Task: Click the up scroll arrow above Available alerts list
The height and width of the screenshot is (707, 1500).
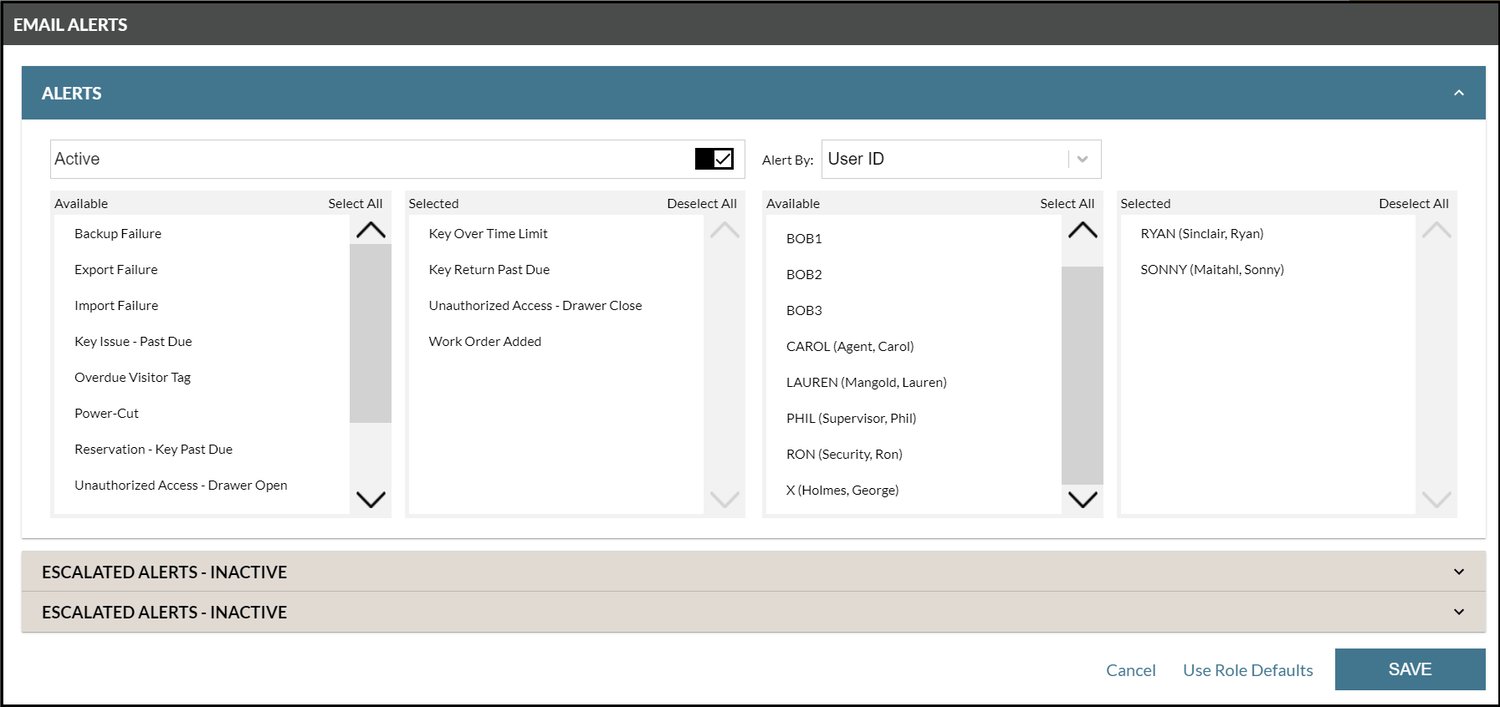Action: tap(370, 229)
